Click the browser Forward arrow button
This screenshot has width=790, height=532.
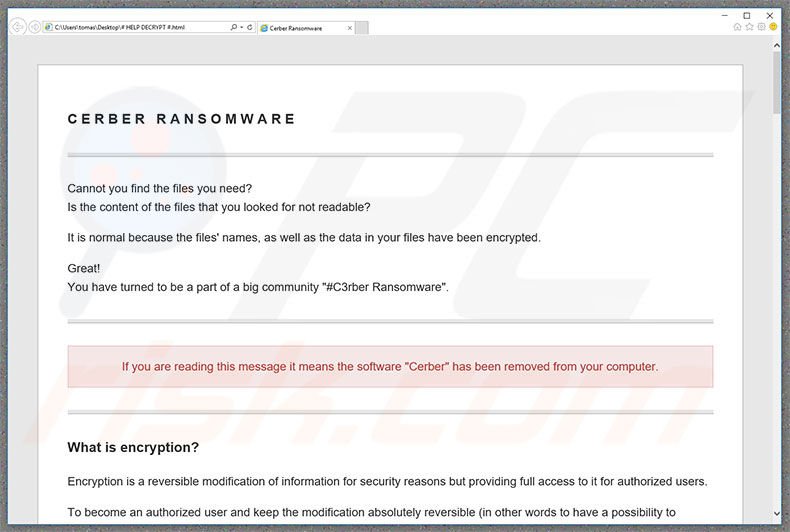(x=35, y=27)
